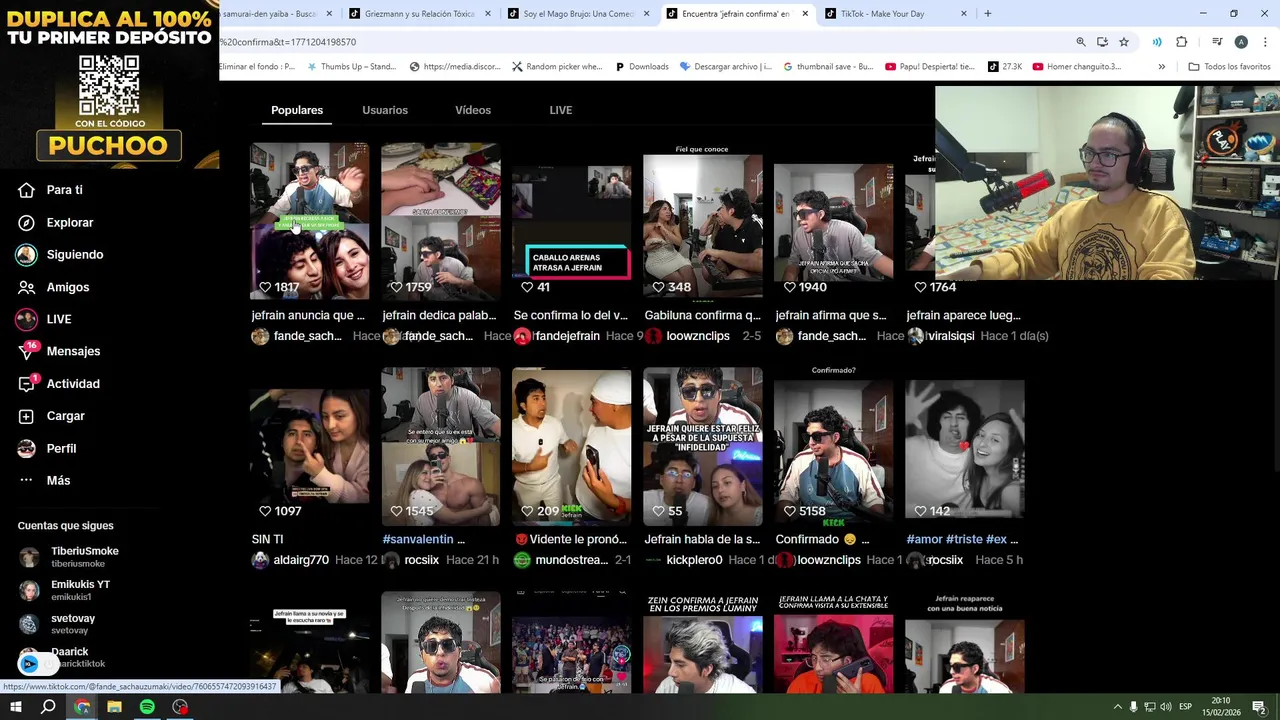The height and width of the screenshot is (720, 1280).
Task: Open Windows search from taskbar
Action: [48, 707]
